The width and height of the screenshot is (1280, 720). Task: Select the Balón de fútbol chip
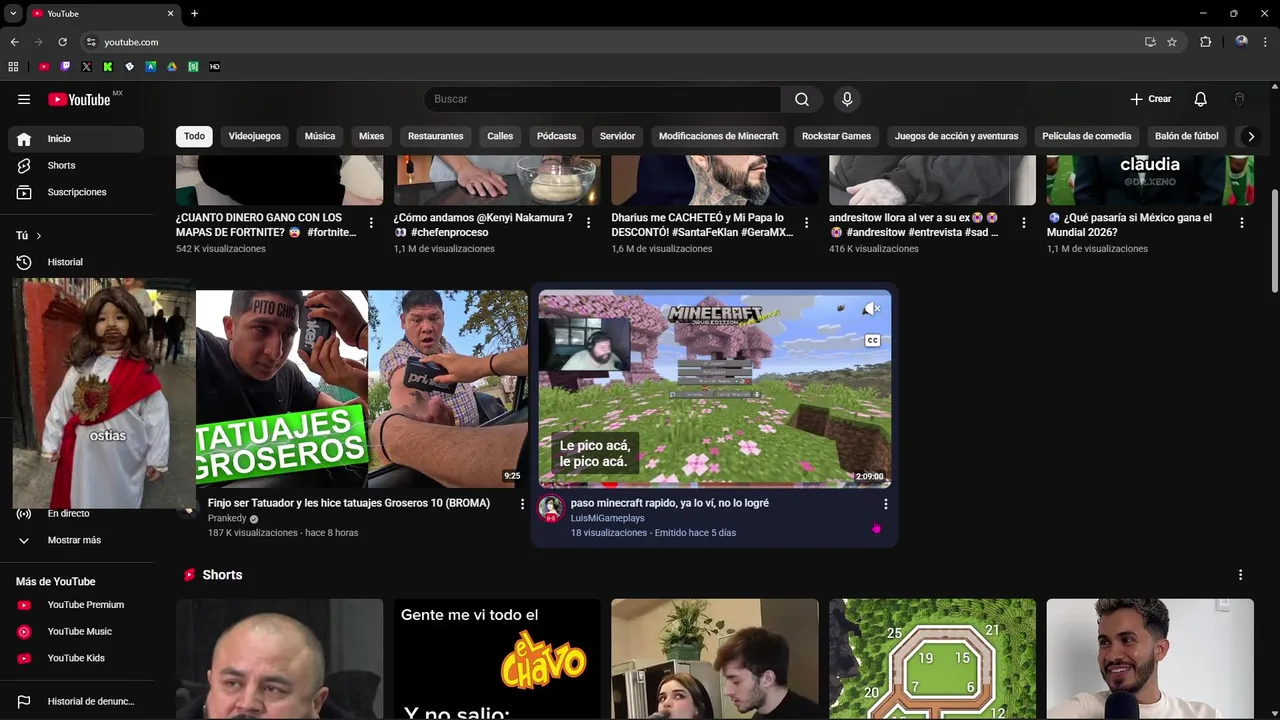coord(1187,136)
